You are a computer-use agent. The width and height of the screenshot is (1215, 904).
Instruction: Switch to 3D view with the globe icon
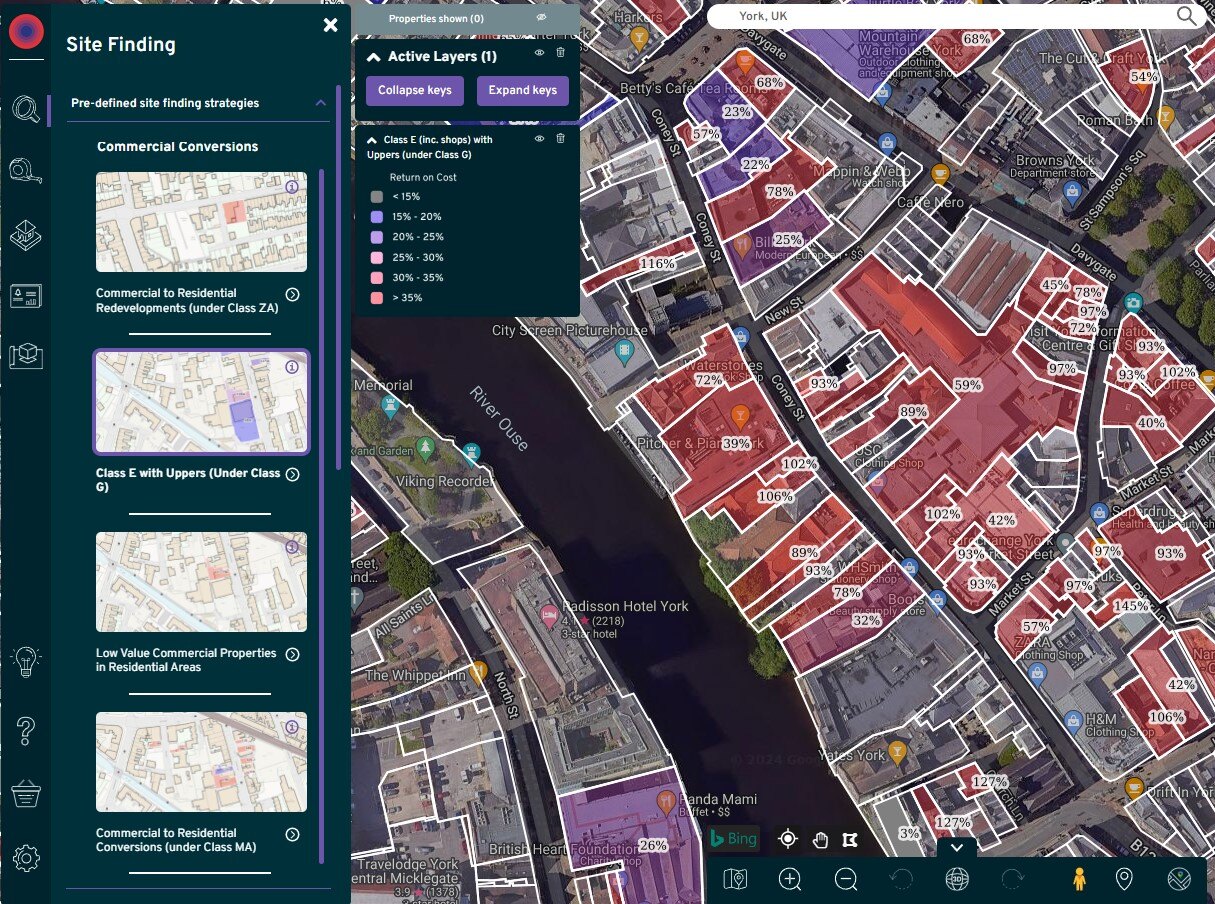958,879
